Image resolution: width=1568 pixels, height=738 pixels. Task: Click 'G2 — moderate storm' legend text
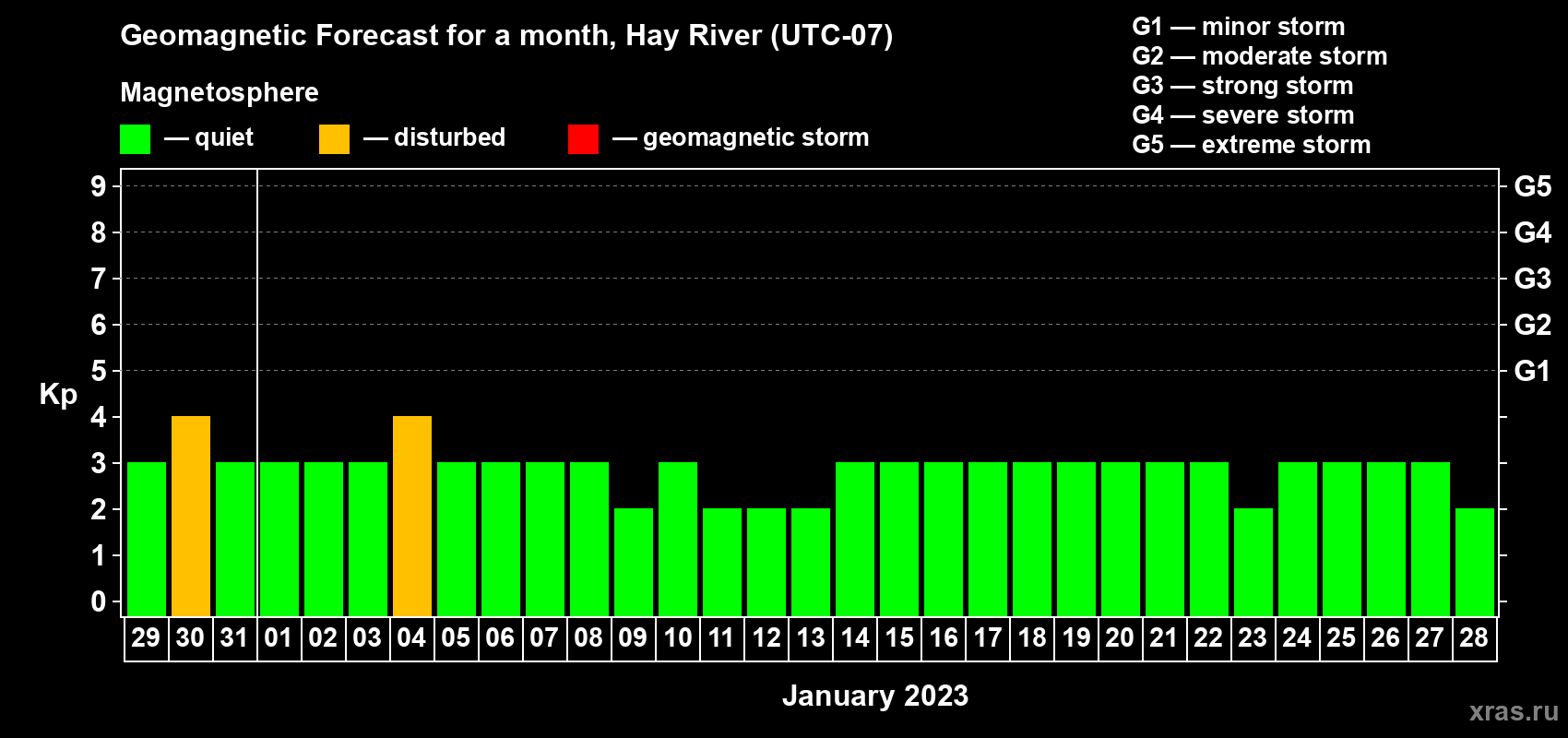point(1260,56)
